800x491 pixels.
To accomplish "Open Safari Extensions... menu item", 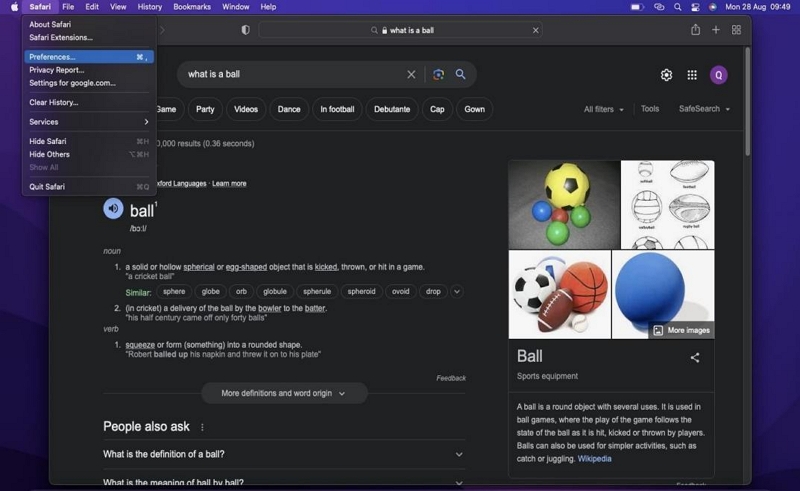I will 89,37.
